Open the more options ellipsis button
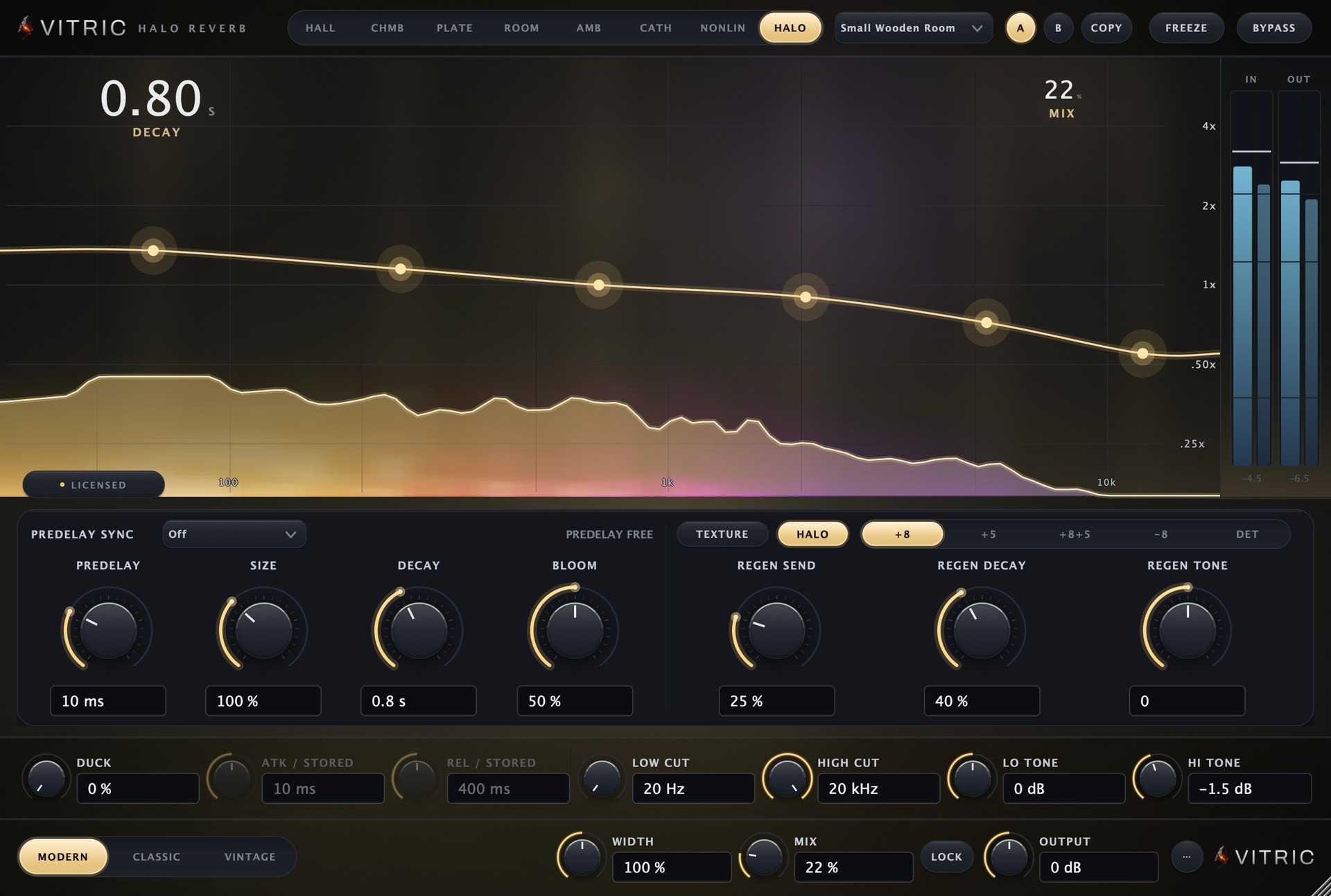 (1186, 857)
